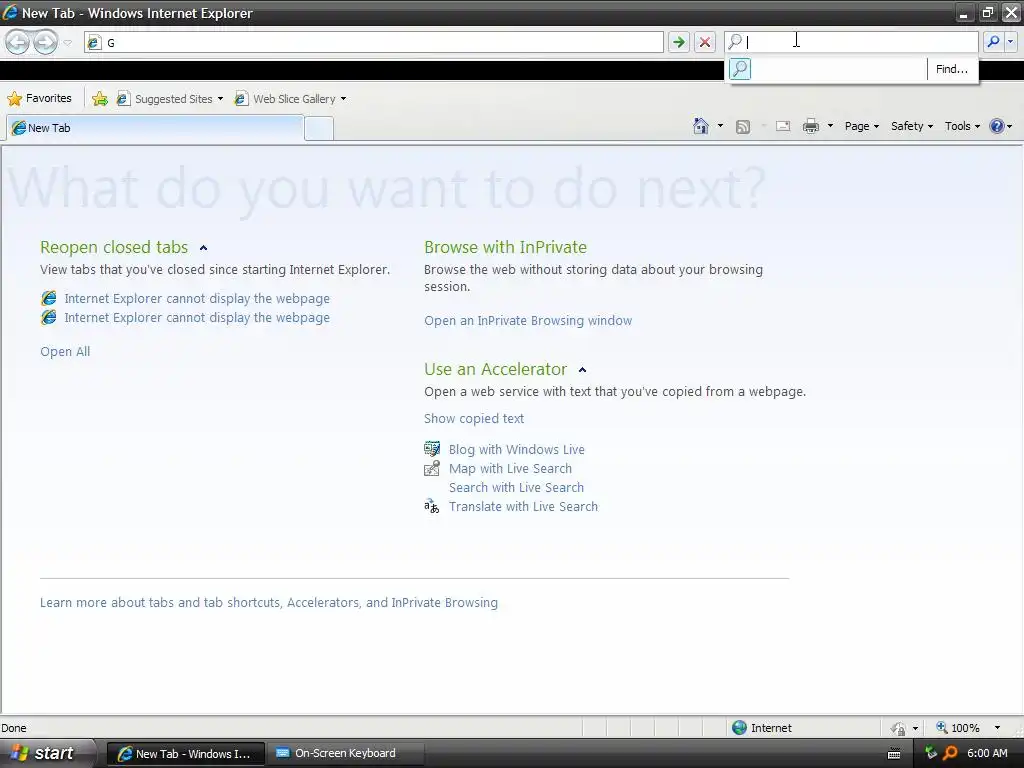The height and width of the screenshot is (768, 1024).
Task: Open the Safety menu
Action: coord(912,126)
